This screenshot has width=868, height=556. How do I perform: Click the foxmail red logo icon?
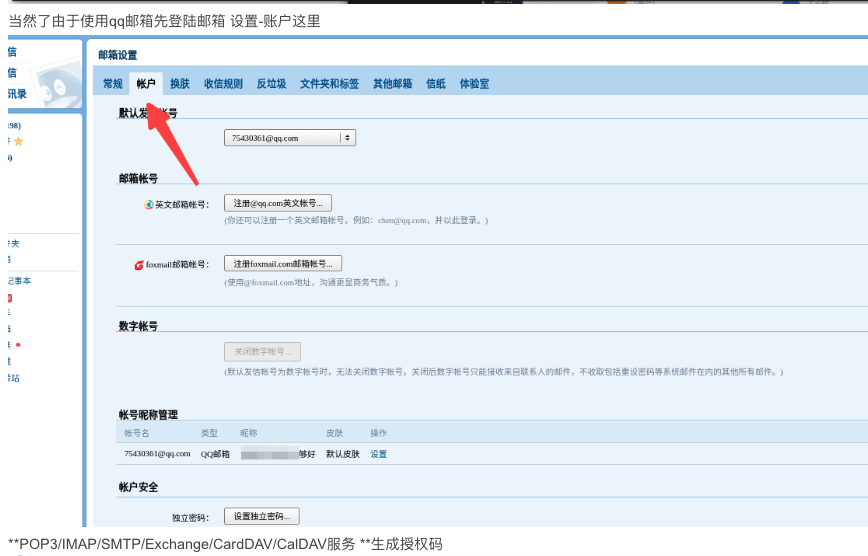coord(139,265)
